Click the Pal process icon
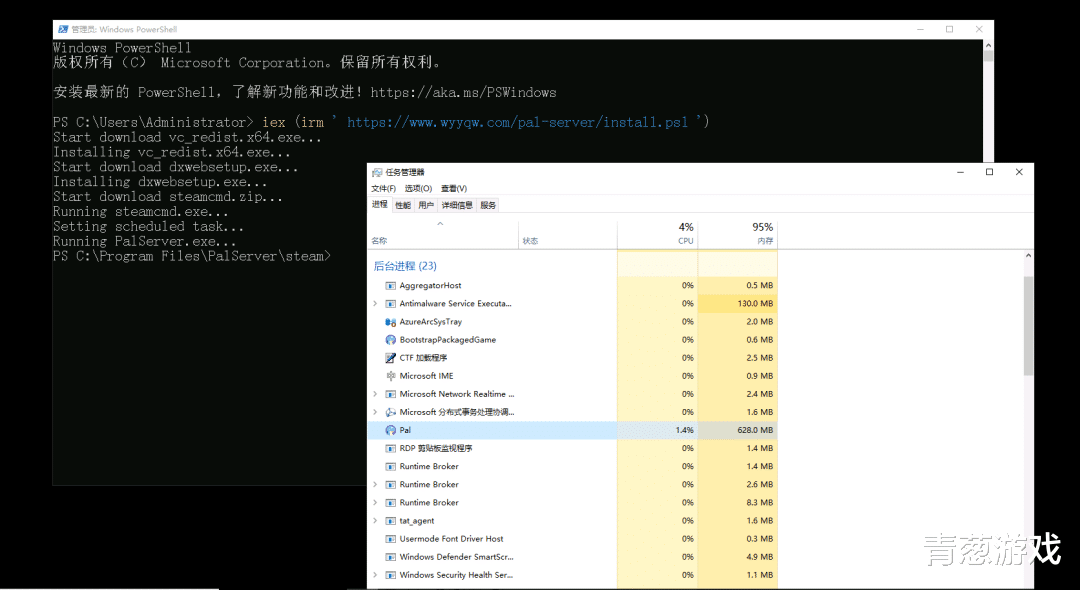This screenshot has width=1080, height=590. click(x=391, y=430)
